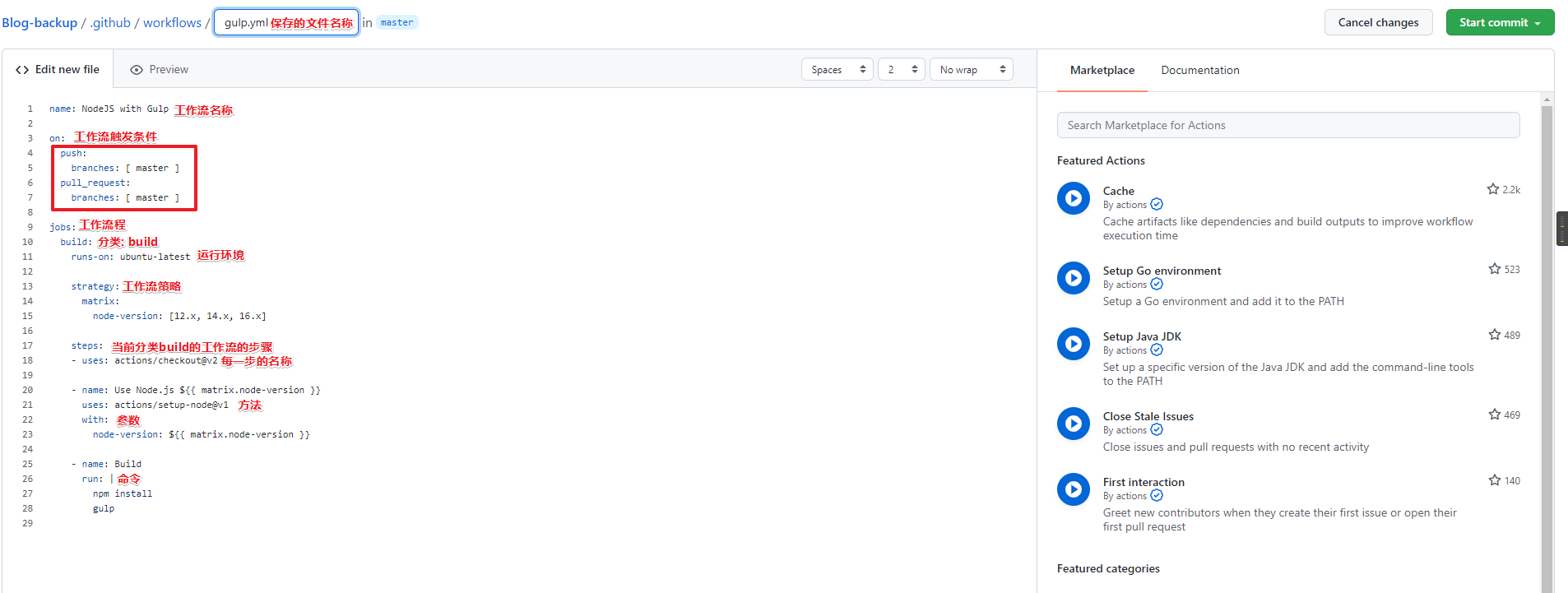Click the 'Featured categories' heading
This screenshot has height=593, width=1568.
pos(1108,568)
